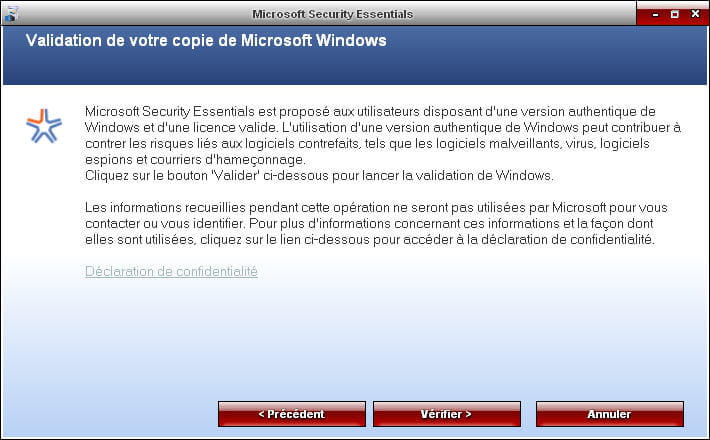
Task: Click the Security Essentials title bar app icon
Action: tap(11, 14)
